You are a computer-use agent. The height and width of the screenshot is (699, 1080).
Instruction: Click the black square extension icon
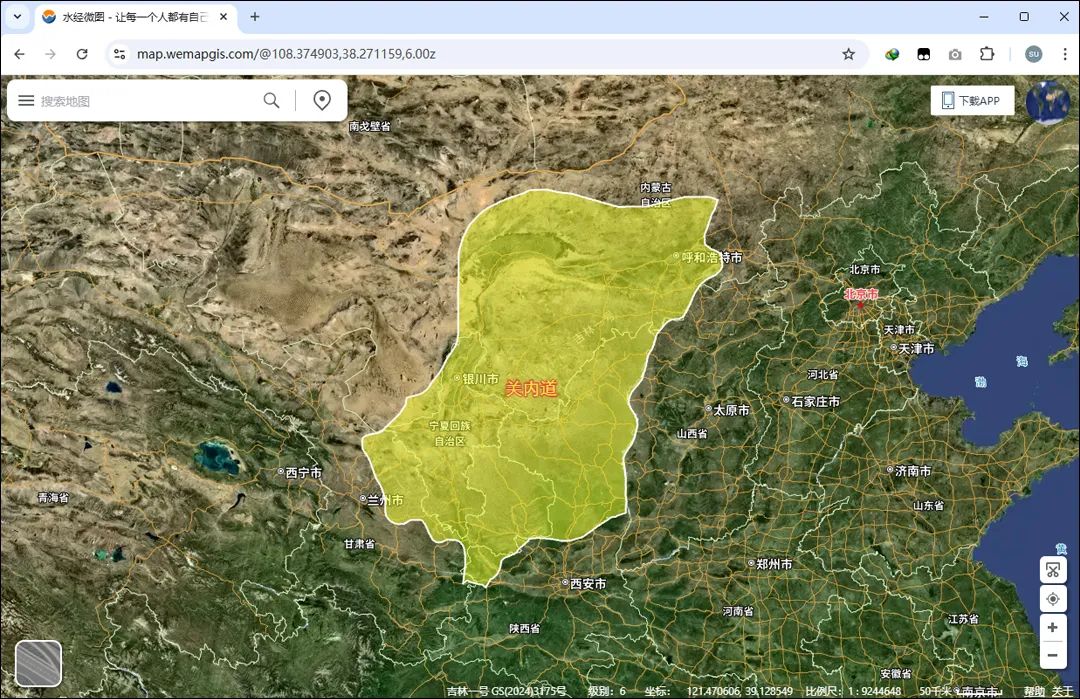924,54
